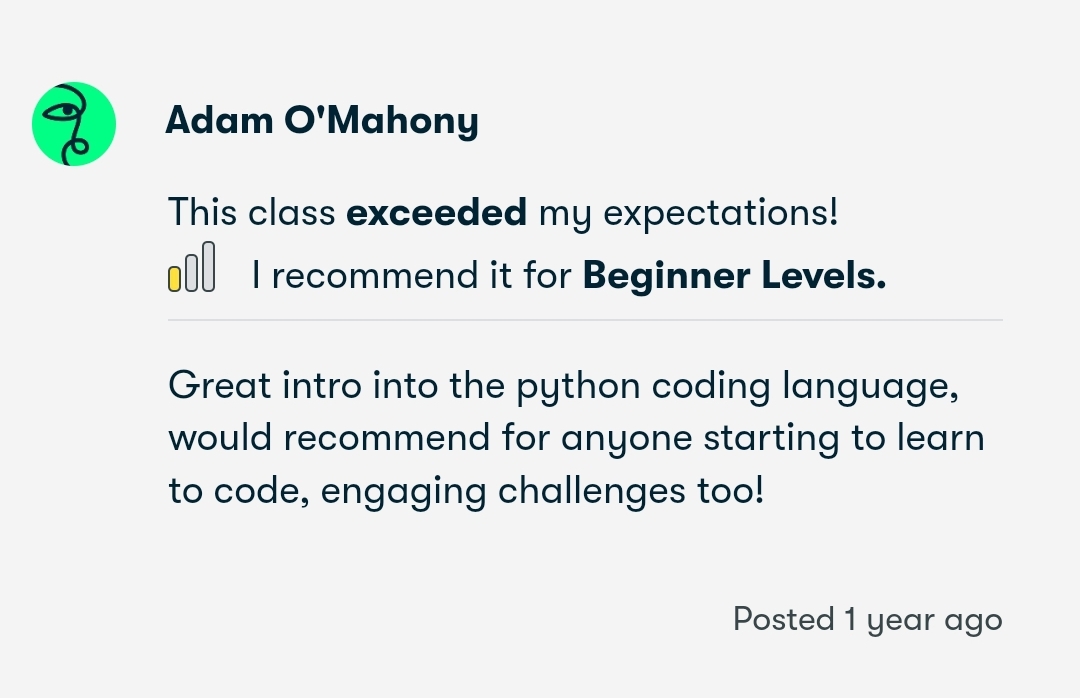This screenshot has height=698, width=1080.
Task: Click "This class" at the headline start
Action: coord(251,212)
